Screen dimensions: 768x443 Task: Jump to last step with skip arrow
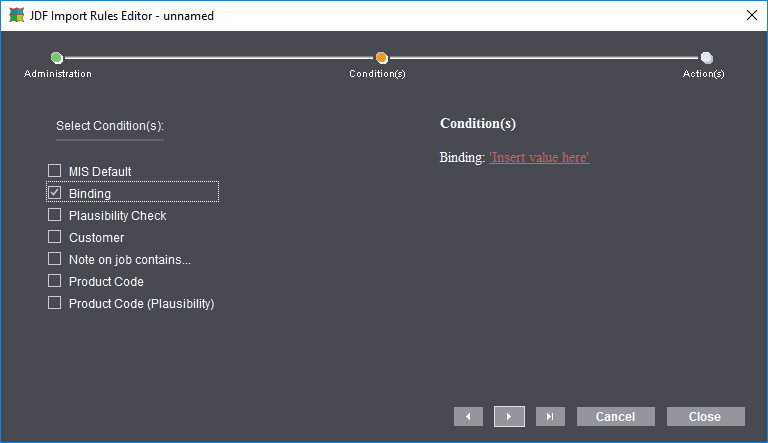[550, 416]
